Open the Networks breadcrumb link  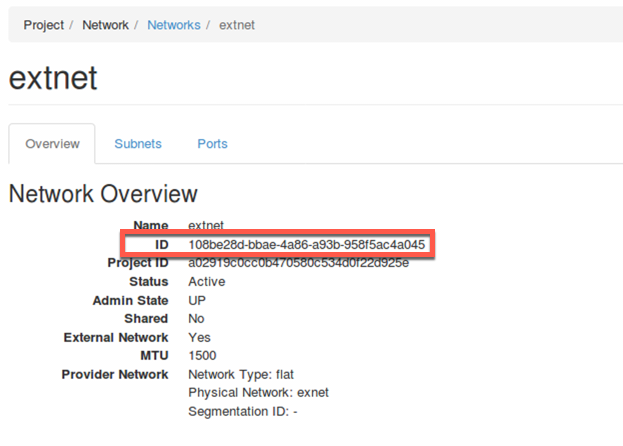point(174,25)
